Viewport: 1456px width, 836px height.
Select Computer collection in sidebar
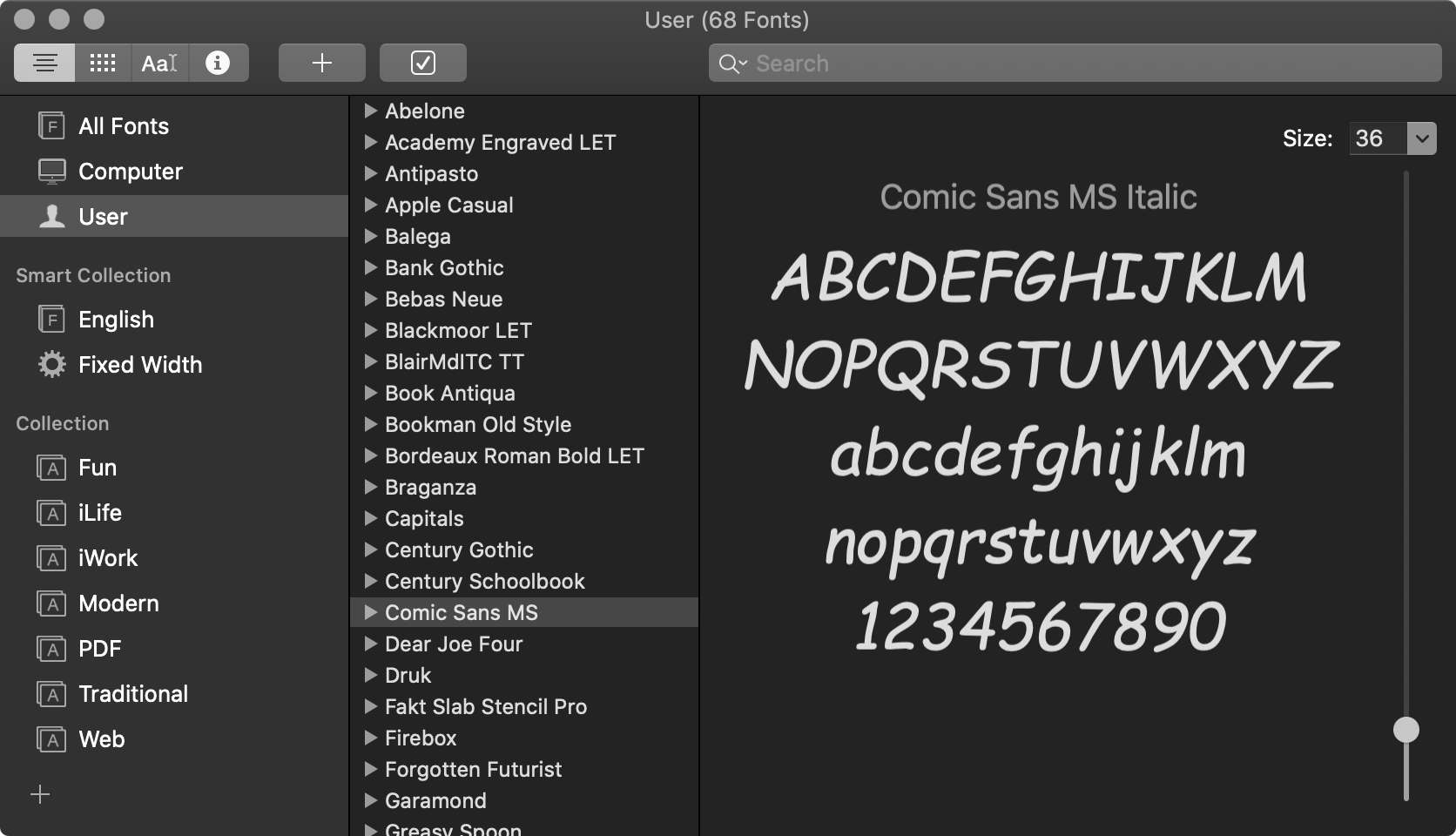[x=174, y=172]
